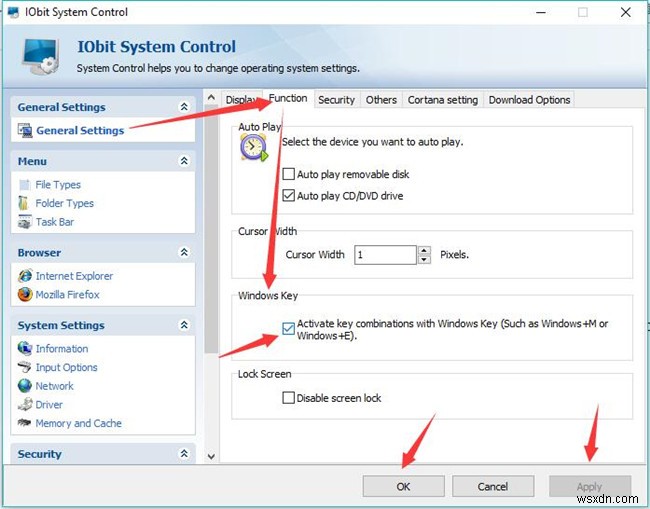
Task: Open the Download Options tab
Action: 529,100
